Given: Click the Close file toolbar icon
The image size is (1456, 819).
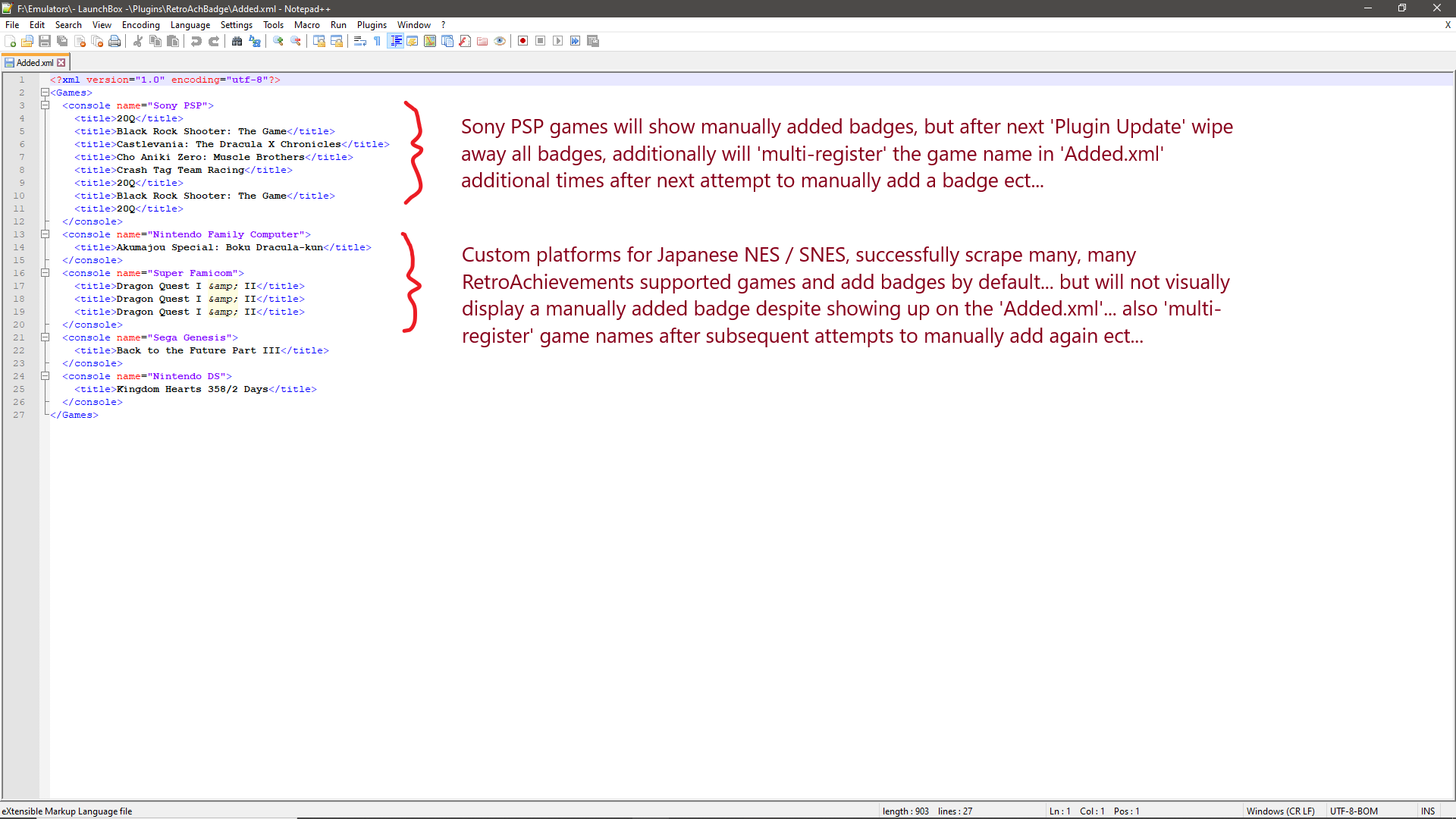Looking at the screenshot, I should click(x=80, y=41).
